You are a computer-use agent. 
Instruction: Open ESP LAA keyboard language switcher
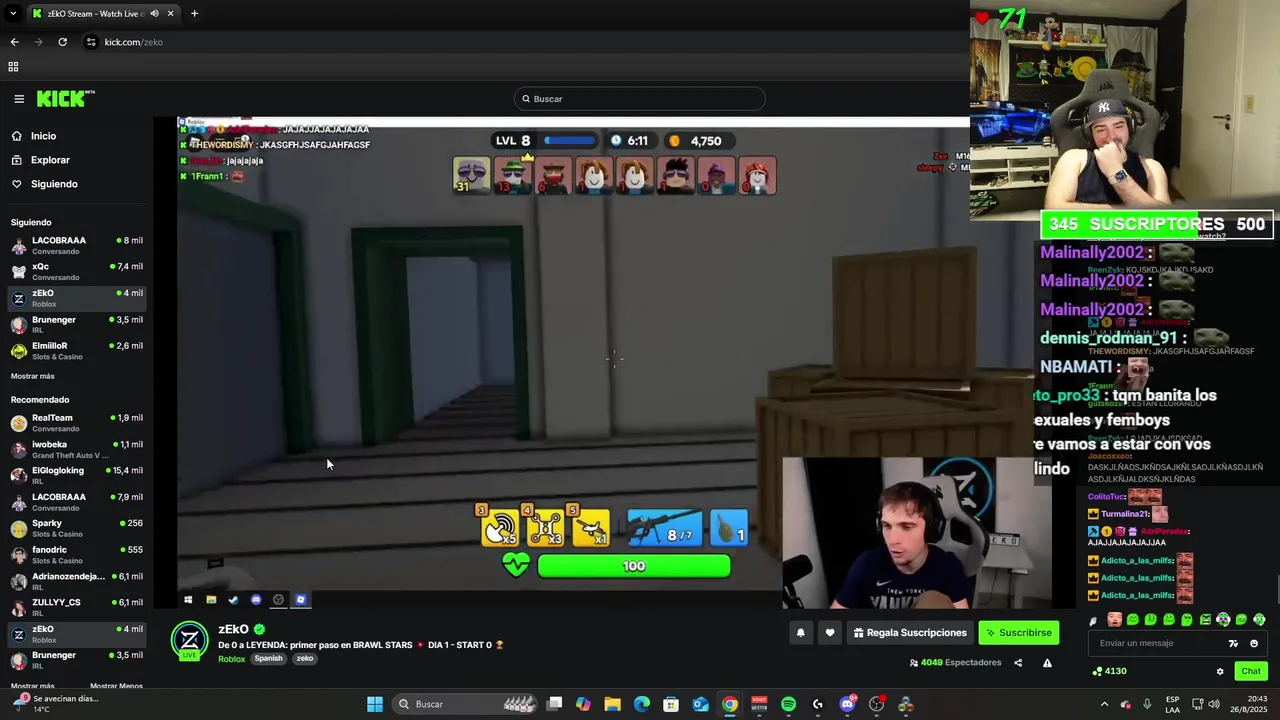(1173, 704)
